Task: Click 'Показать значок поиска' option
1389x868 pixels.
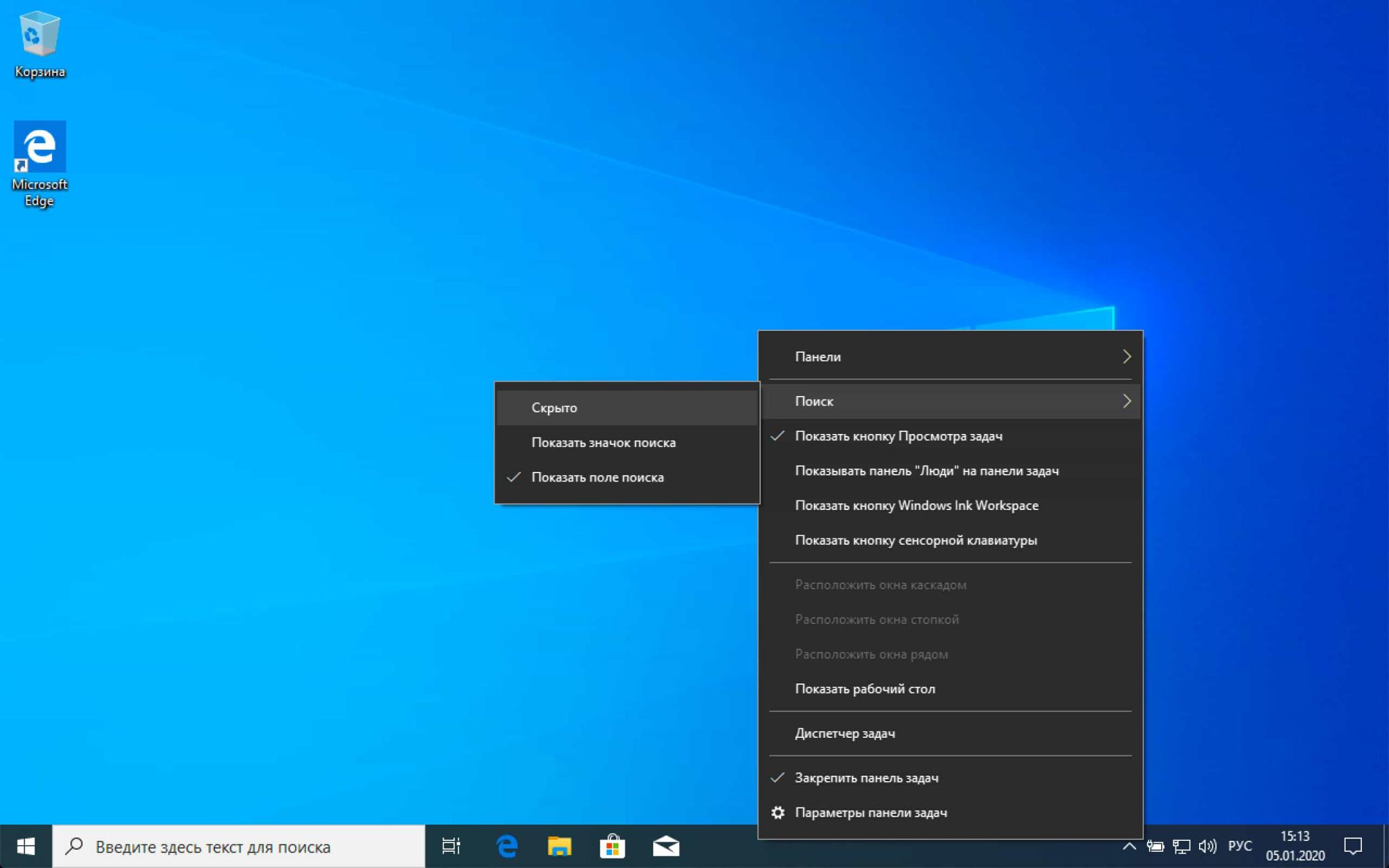Action: (603, 442)
